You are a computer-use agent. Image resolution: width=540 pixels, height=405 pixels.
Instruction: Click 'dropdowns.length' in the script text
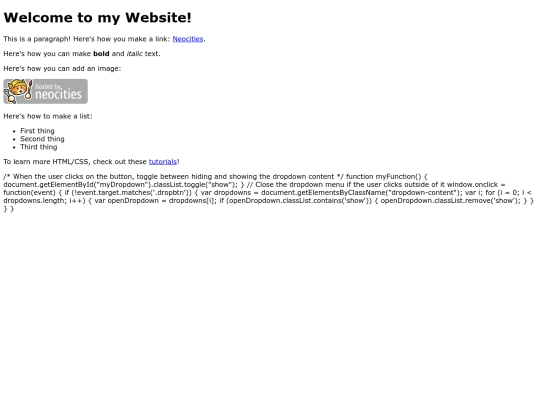coord(30,201)
